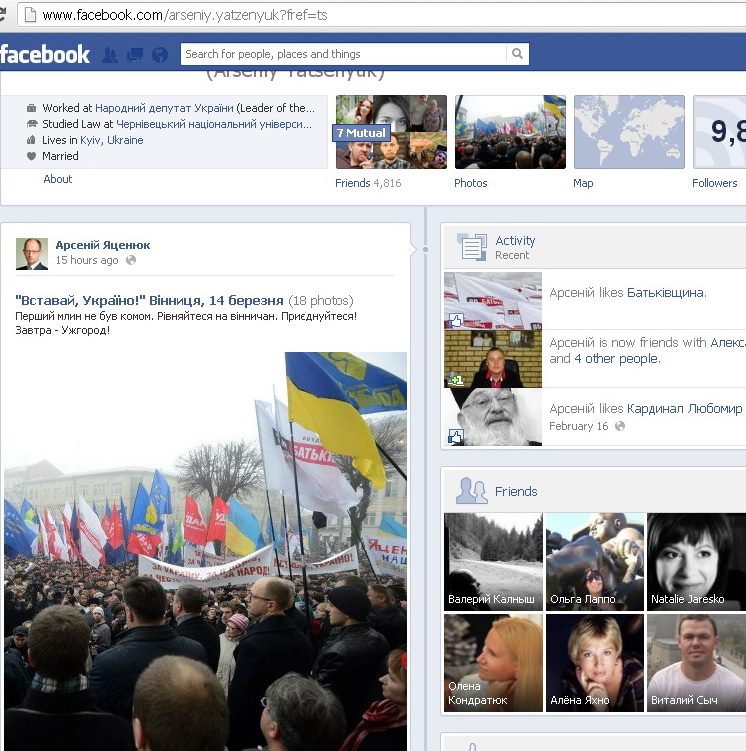Open notifications globe icon in header
Screen dimensions: 746x751
coord(160,55)
